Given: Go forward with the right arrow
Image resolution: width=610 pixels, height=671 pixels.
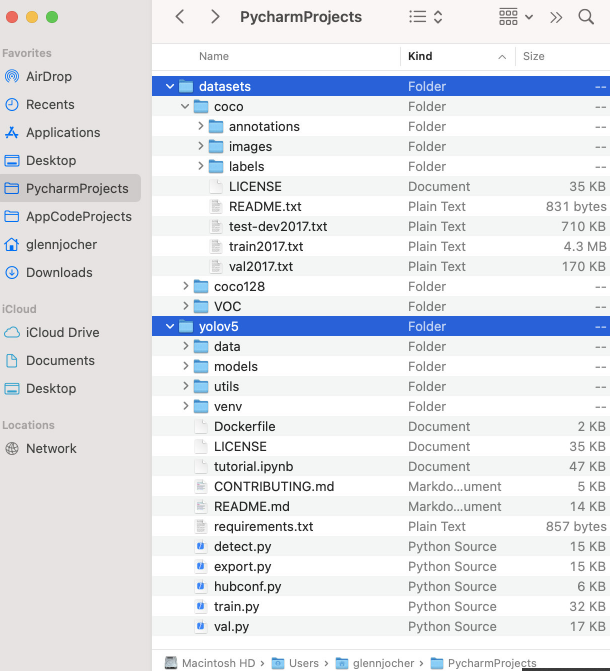Looking at the screenshot, I should tap(215, 17).
